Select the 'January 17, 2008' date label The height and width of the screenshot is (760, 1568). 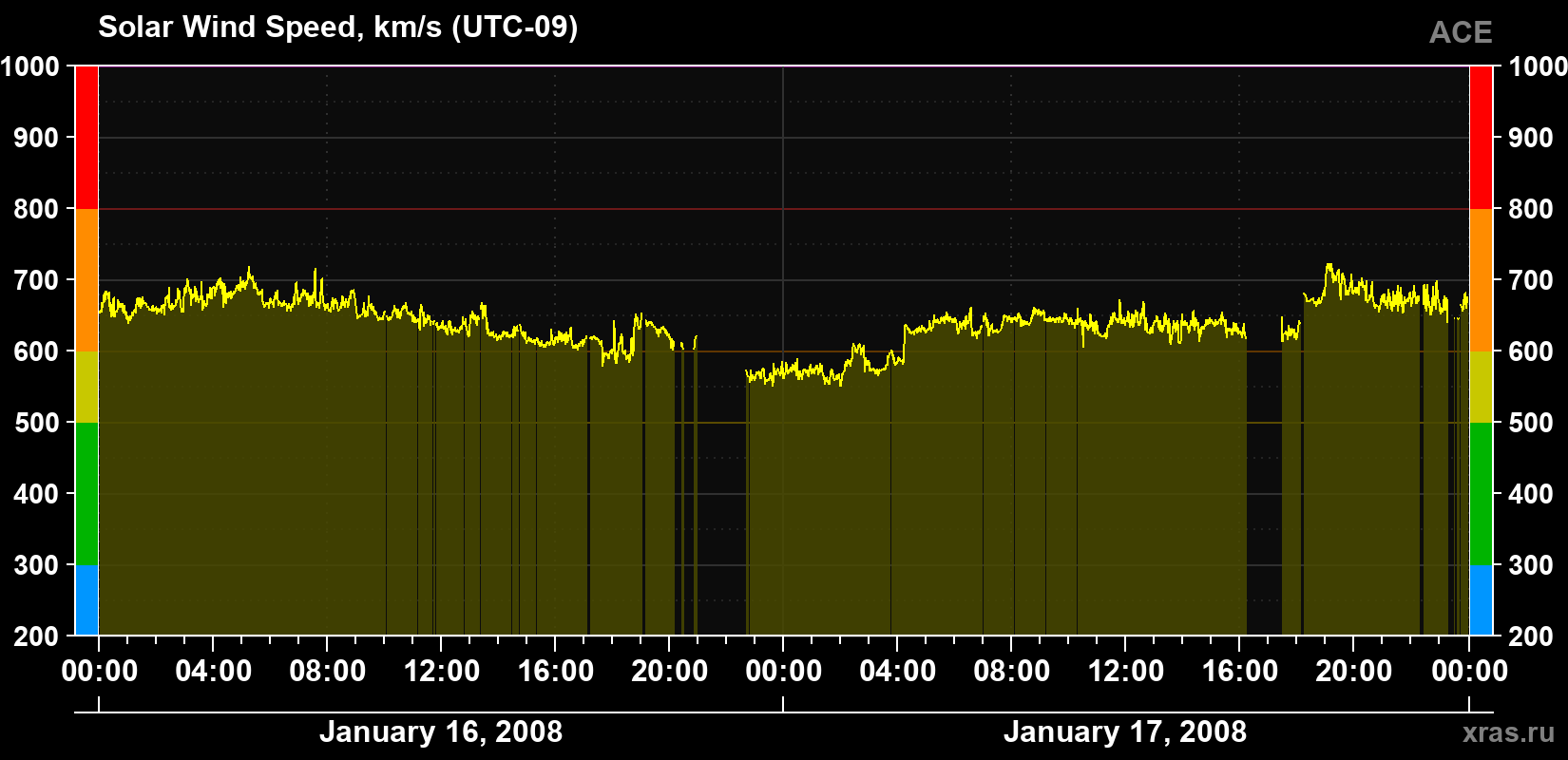(x=1125, y=731)
